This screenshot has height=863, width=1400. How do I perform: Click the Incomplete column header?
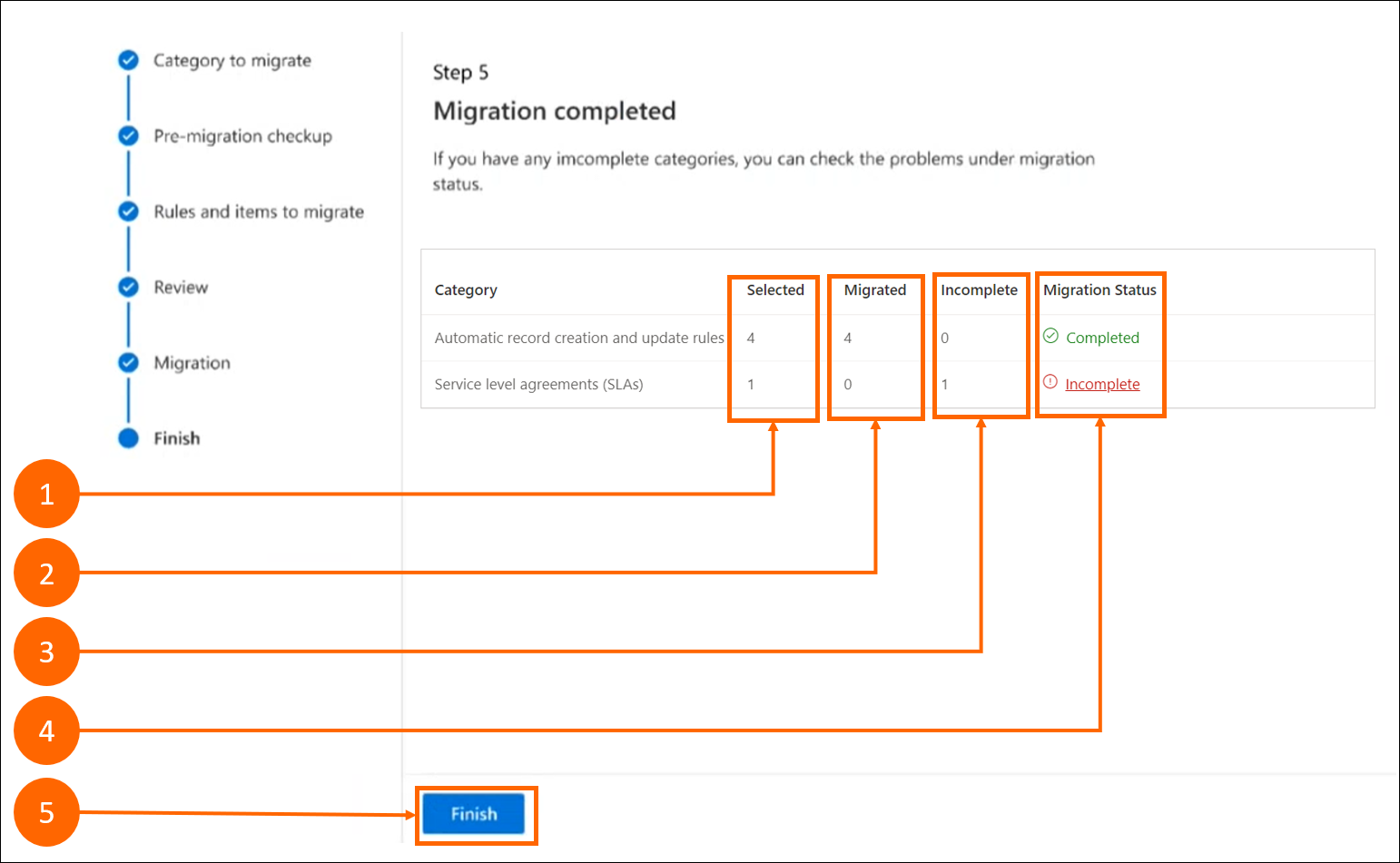(x=979, y=290)
